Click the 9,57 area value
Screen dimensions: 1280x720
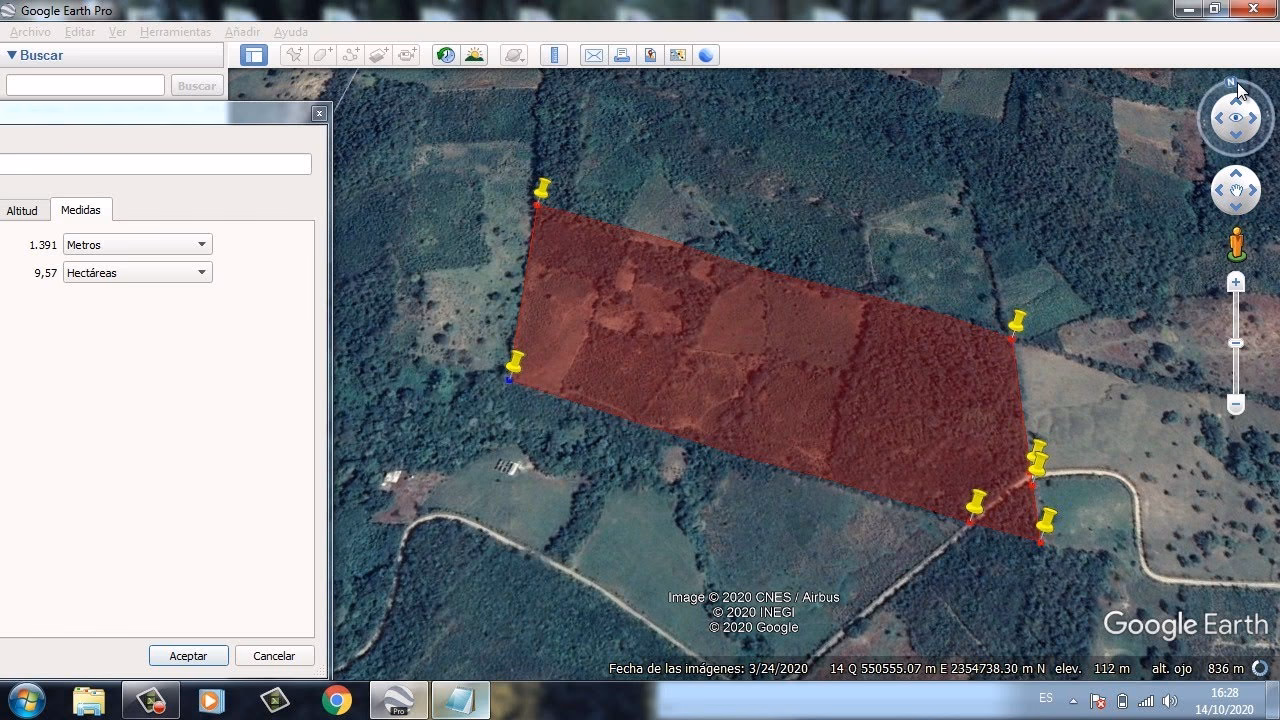pos(45,273)
